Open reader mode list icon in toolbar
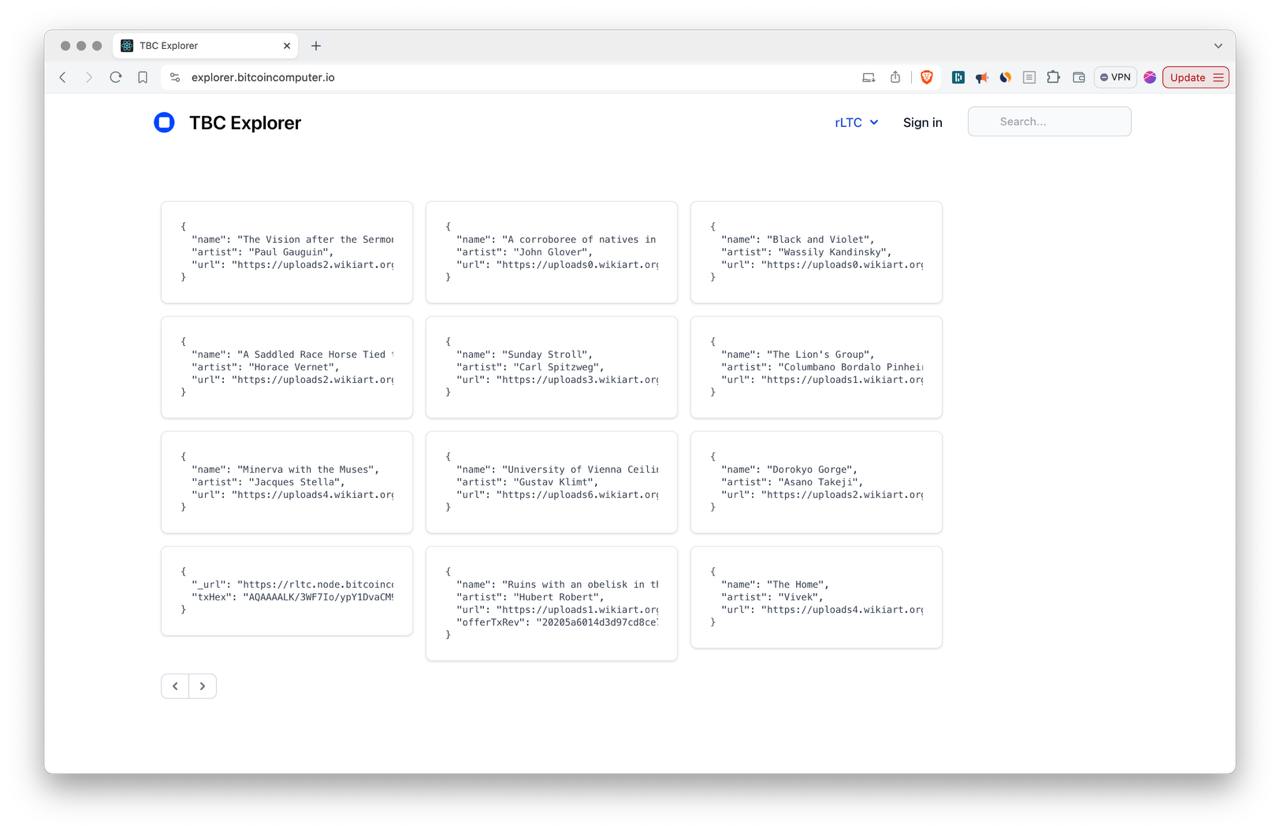The width and height of the screenshot is (1280, 832). point(1029,77)
